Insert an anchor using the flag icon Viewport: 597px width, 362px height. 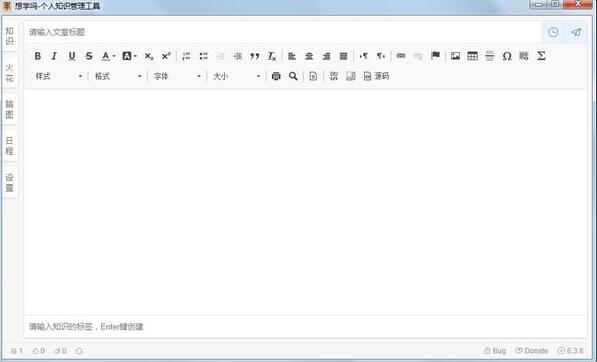tap(436, 56)
